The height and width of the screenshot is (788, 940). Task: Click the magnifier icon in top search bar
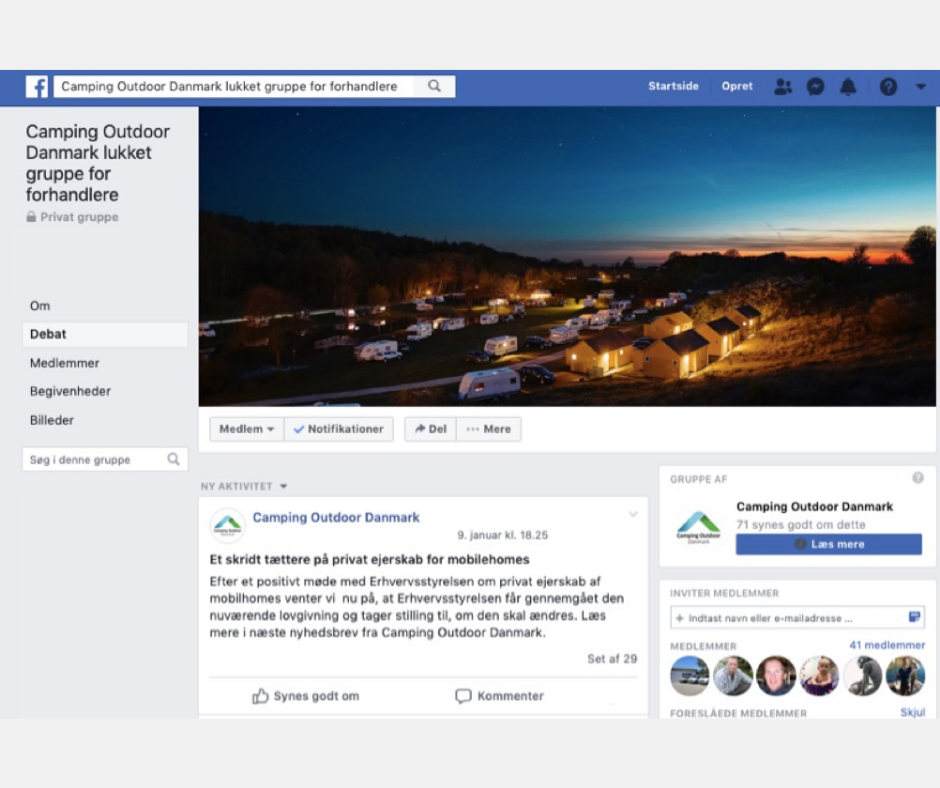(435, 86)
